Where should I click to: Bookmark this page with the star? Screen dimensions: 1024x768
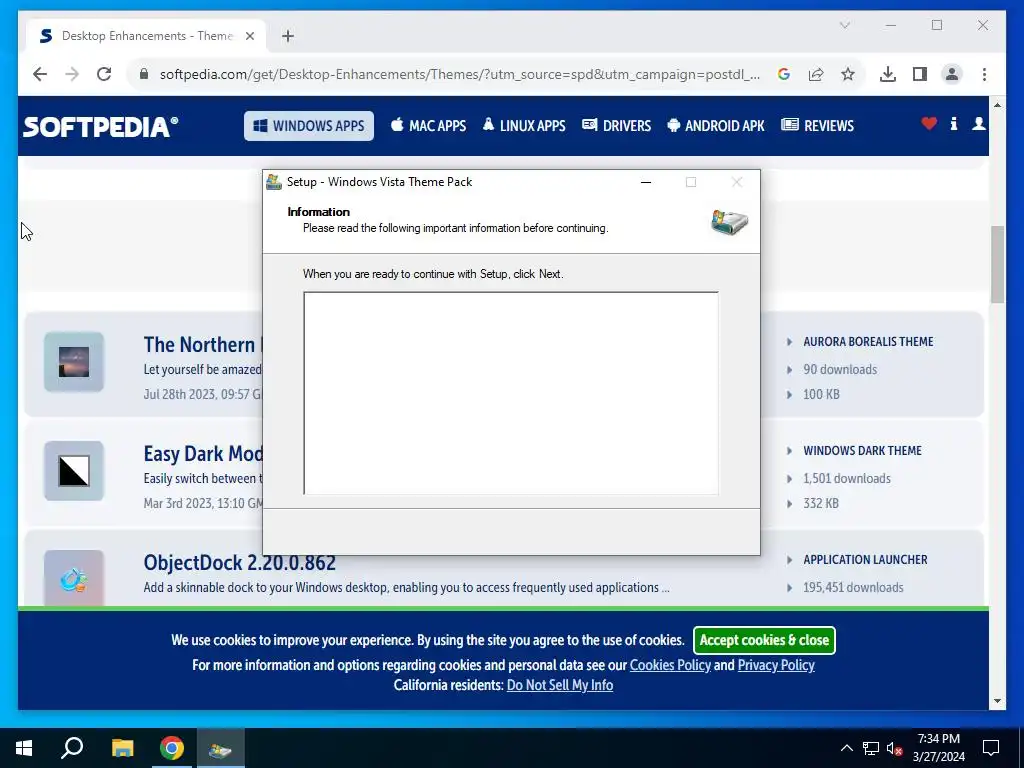pos(848,74)
